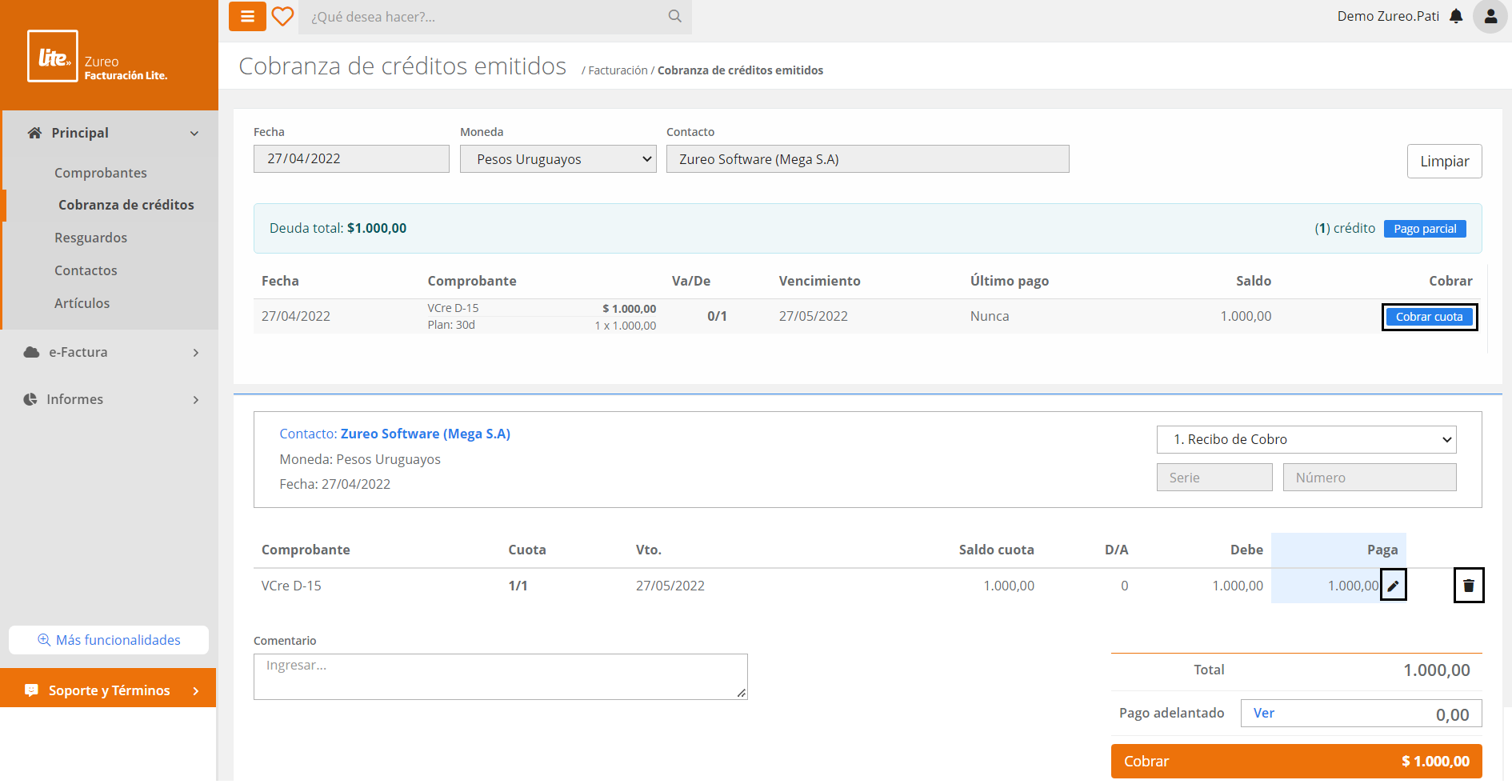This screenshot has height=784, width=1512.
Task: Expand Soporte y Términos chevron
Action: coord(196,691)
